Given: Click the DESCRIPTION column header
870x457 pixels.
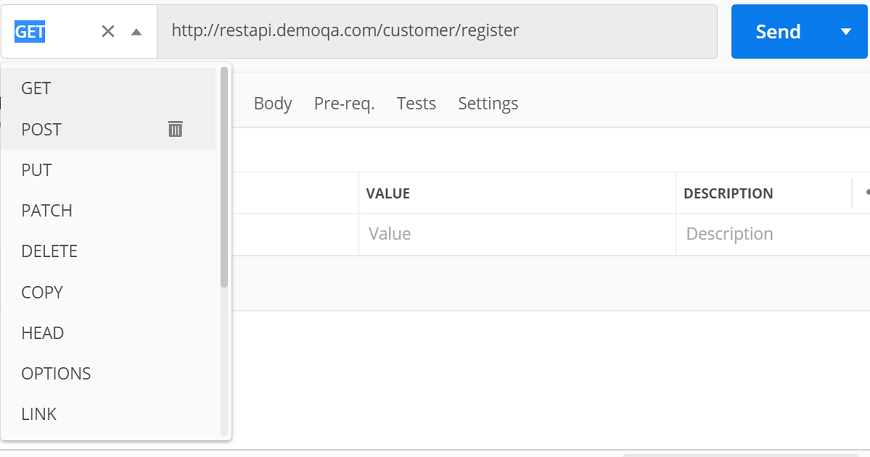Looking at the screenshot, I should [728, 194].
